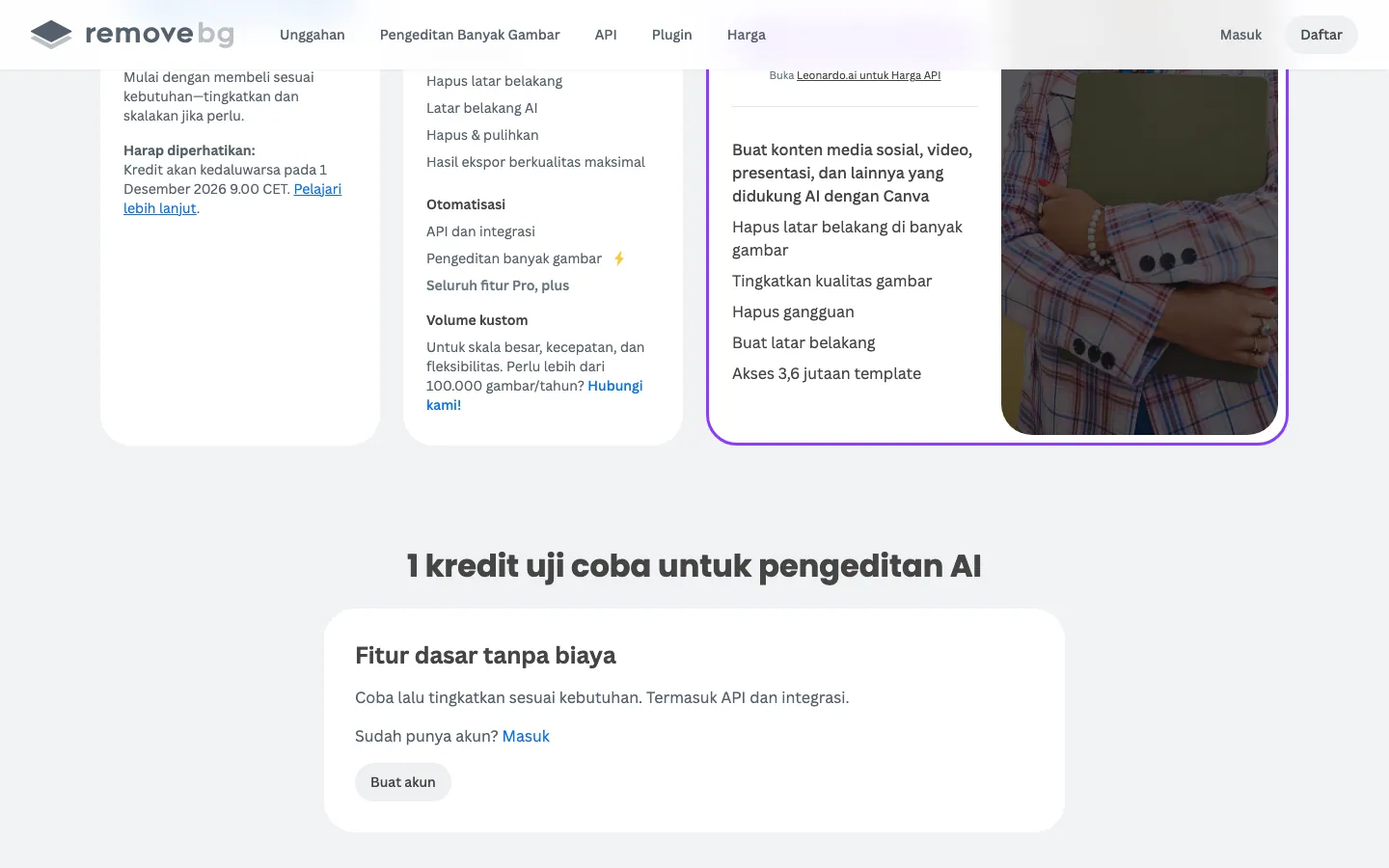The height and width of the screenshot is (868, 1389).
Task: Click the remove.bg logo icon
Action: pyautogui.click(x=51, y=35)
